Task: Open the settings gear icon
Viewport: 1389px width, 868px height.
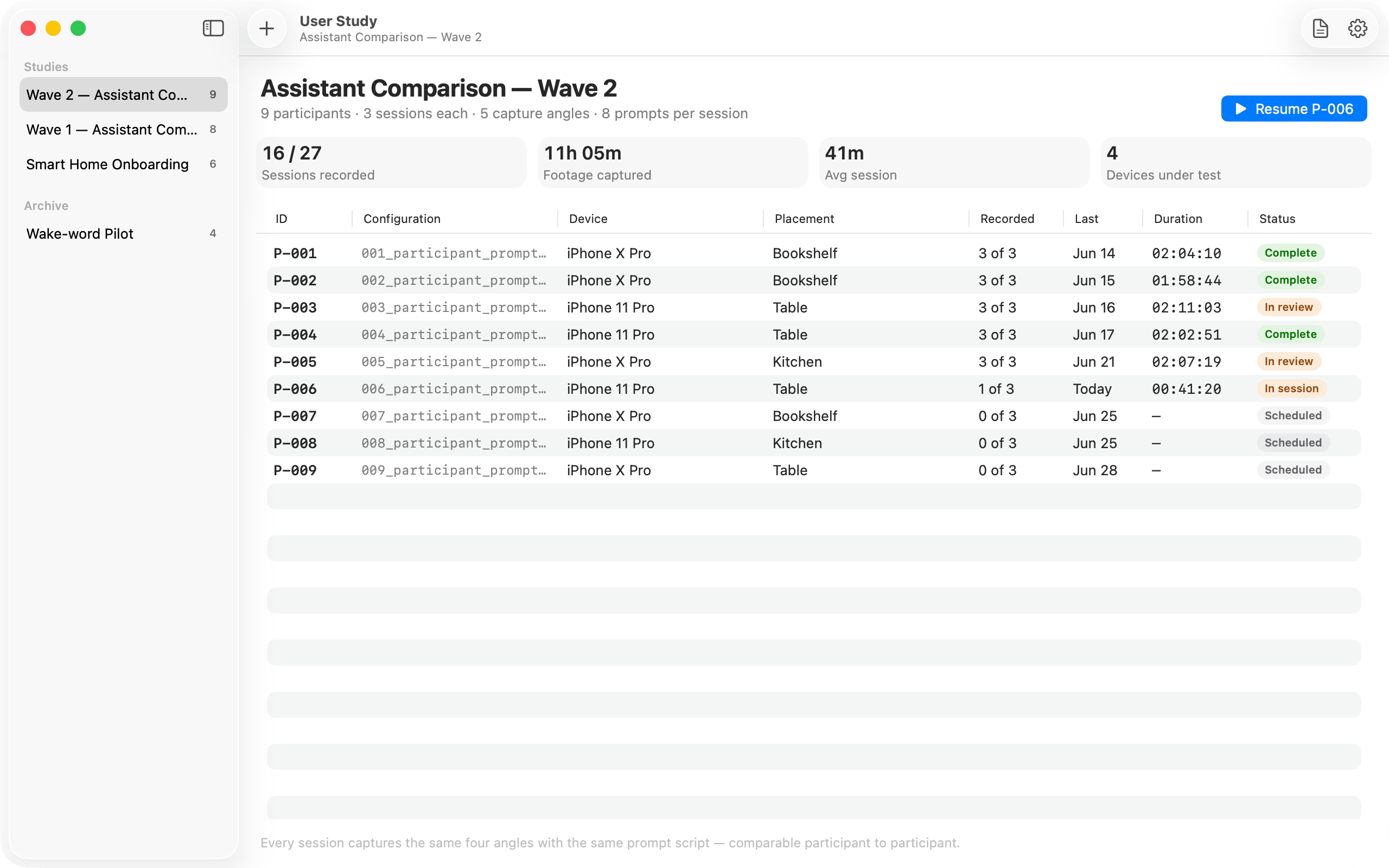Action: pyautogui.click(x=1357, y=28)
